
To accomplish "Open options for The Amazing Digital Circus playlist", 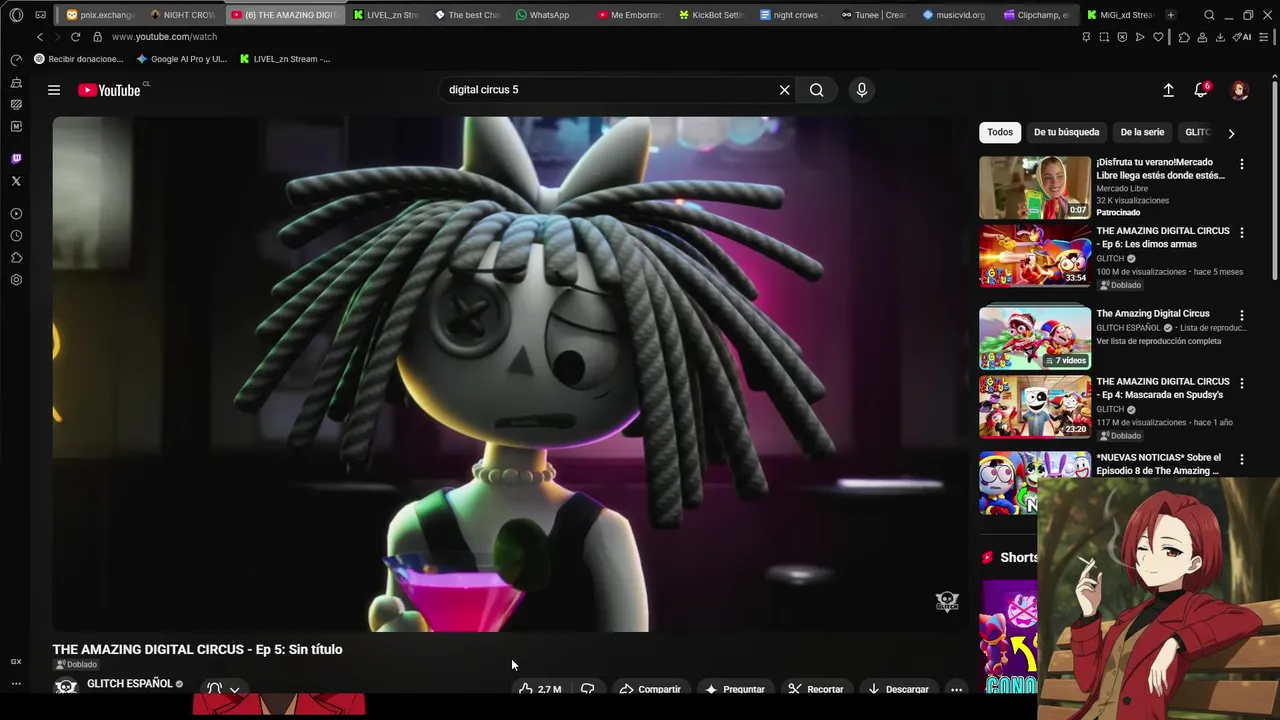I will (1242, 315).
